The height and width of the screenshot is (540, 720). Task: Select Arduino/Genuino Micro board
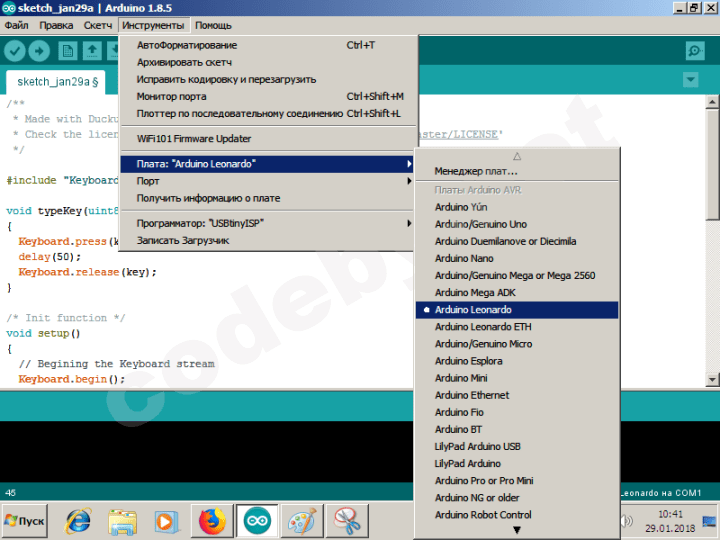coord(517,343)
